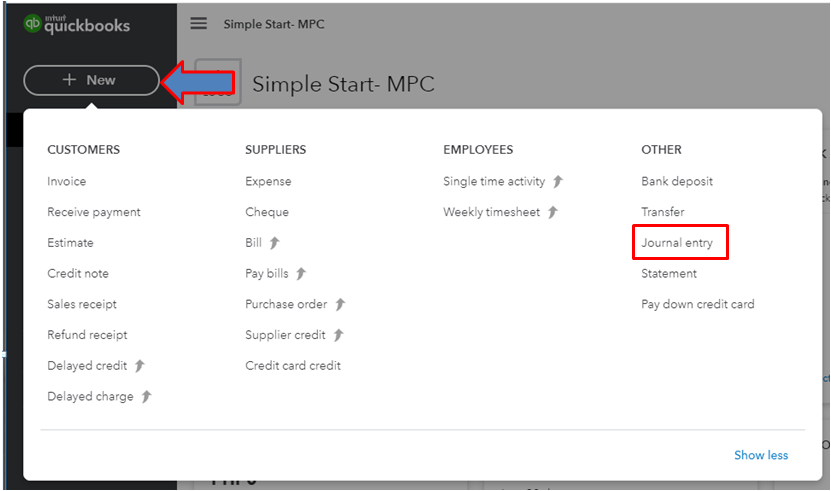Click the SUPPLIERS column heading
The image size is (831, 491).
(x=276, y=150)
